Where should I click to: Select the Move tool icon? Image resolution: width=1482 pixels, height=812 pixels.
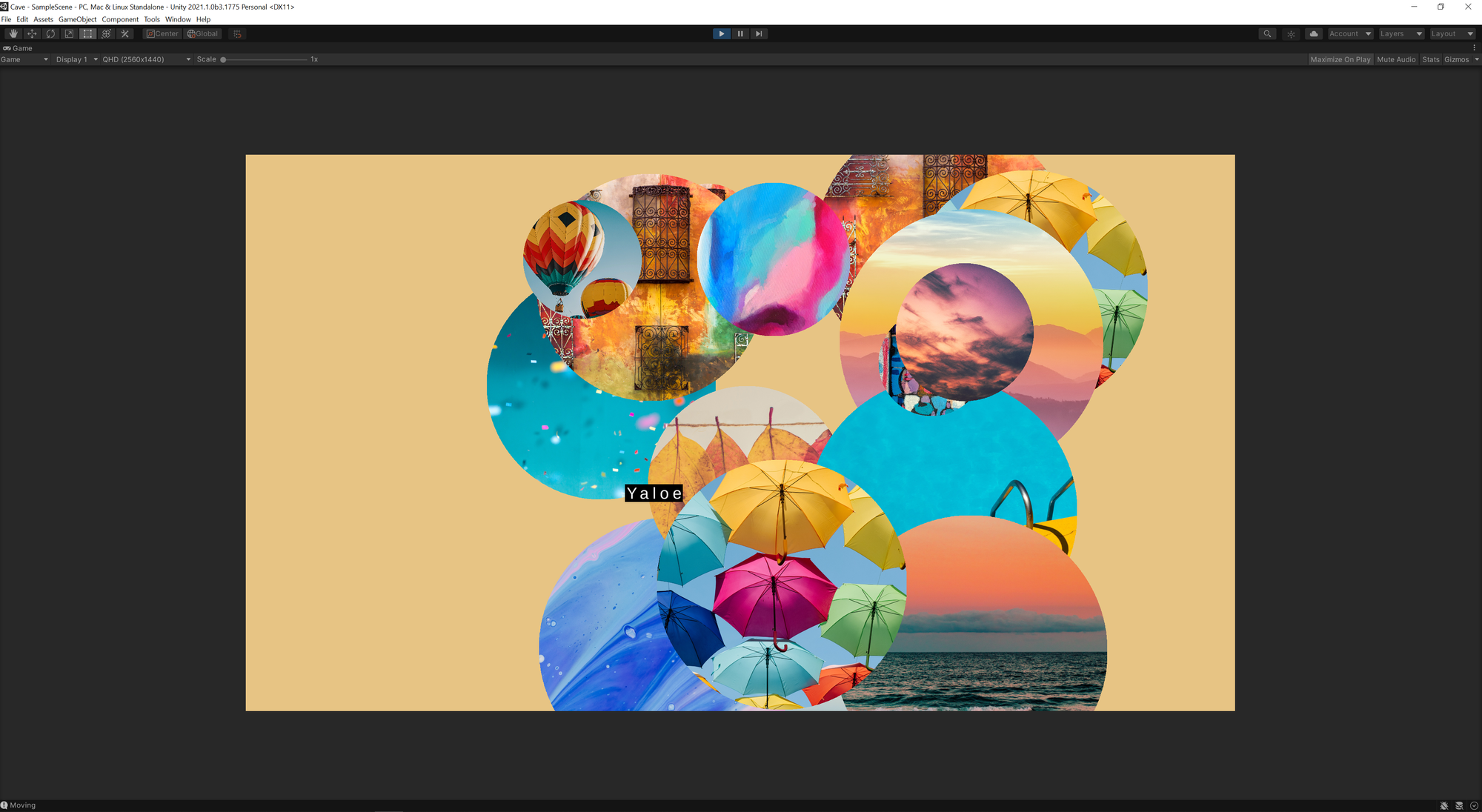(32, 34)
